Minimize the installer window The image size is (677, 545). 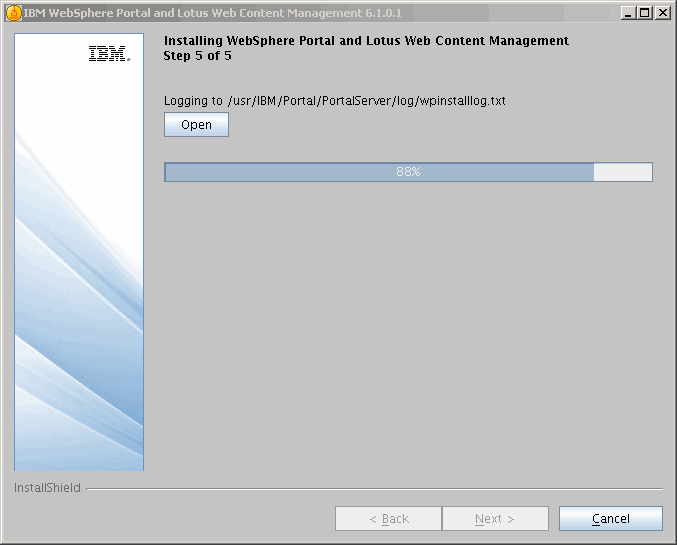627,13
